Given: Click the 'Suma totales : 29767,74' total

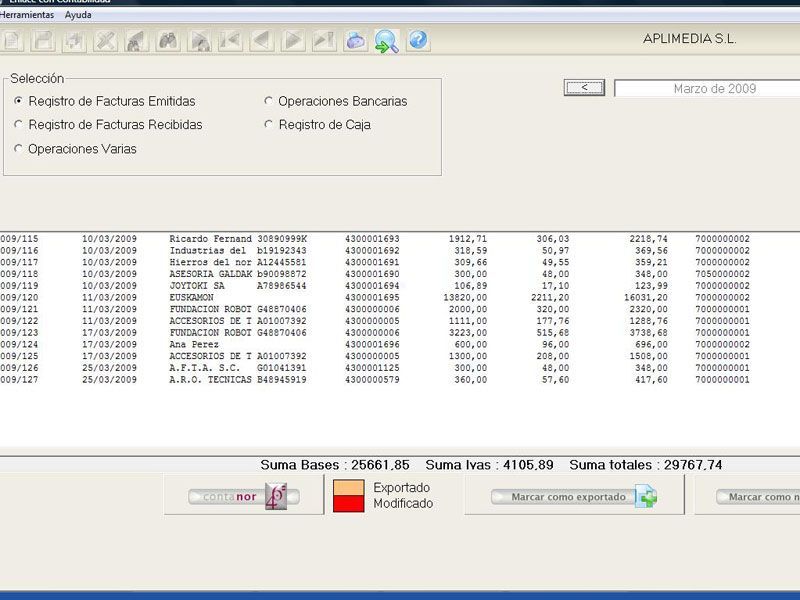Looking at the screenshot, I should [645, 465].
